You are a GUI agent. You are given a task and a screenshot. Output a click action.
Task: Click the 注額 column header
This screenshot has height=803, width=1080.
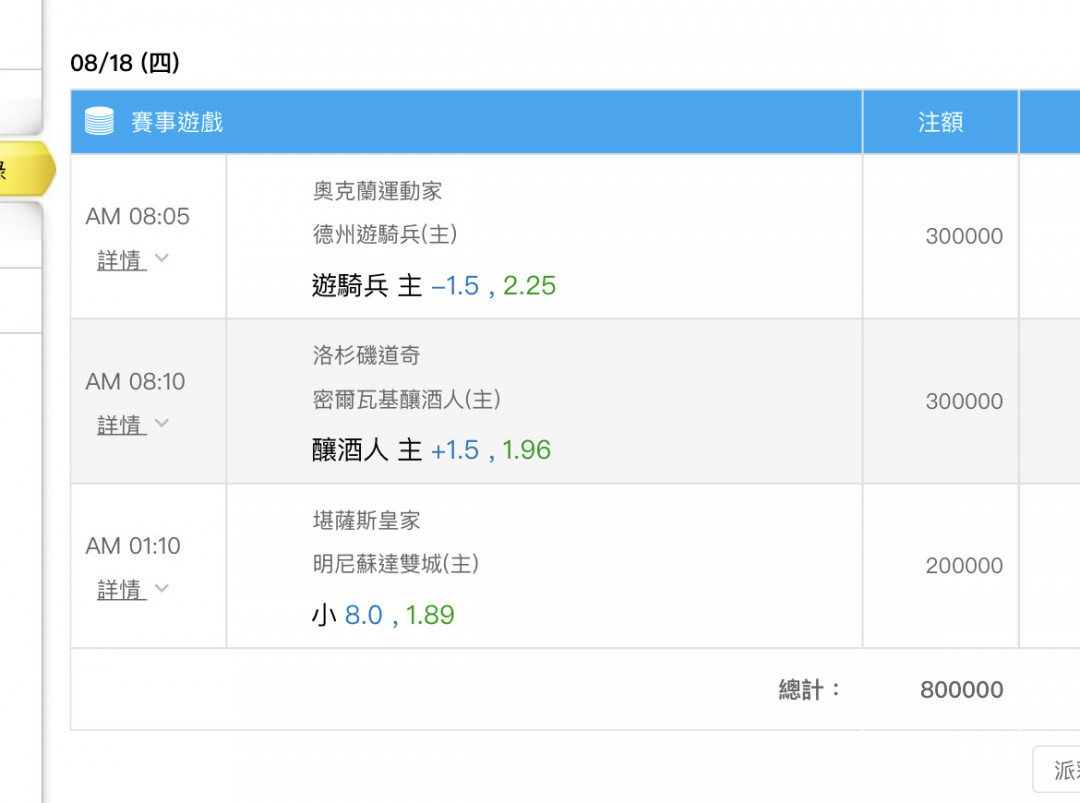(x=940, y=122)
